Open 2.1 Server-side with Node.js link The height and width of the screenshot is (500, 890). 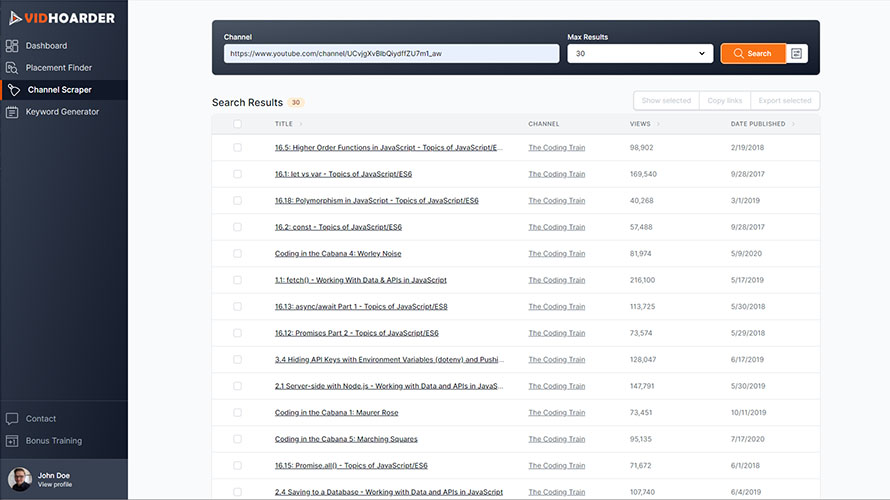tap(389, 386)
